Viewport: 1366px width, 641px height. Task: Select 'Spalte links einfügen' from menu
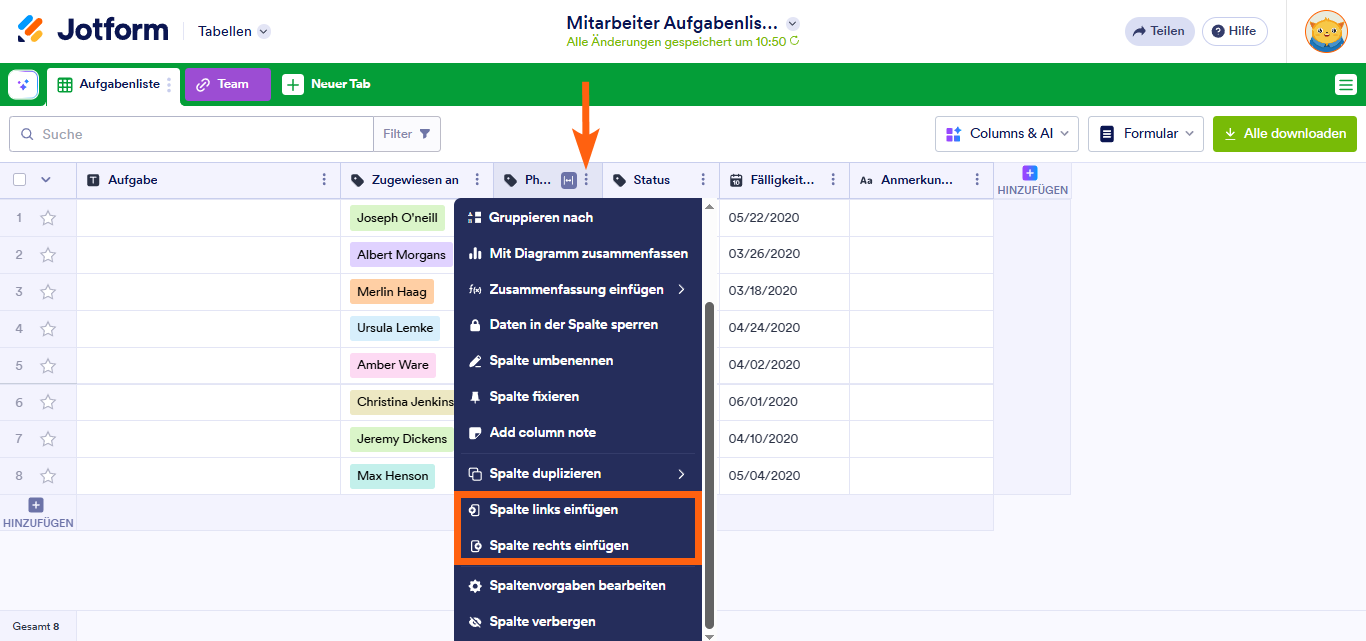tap(553, 510)
